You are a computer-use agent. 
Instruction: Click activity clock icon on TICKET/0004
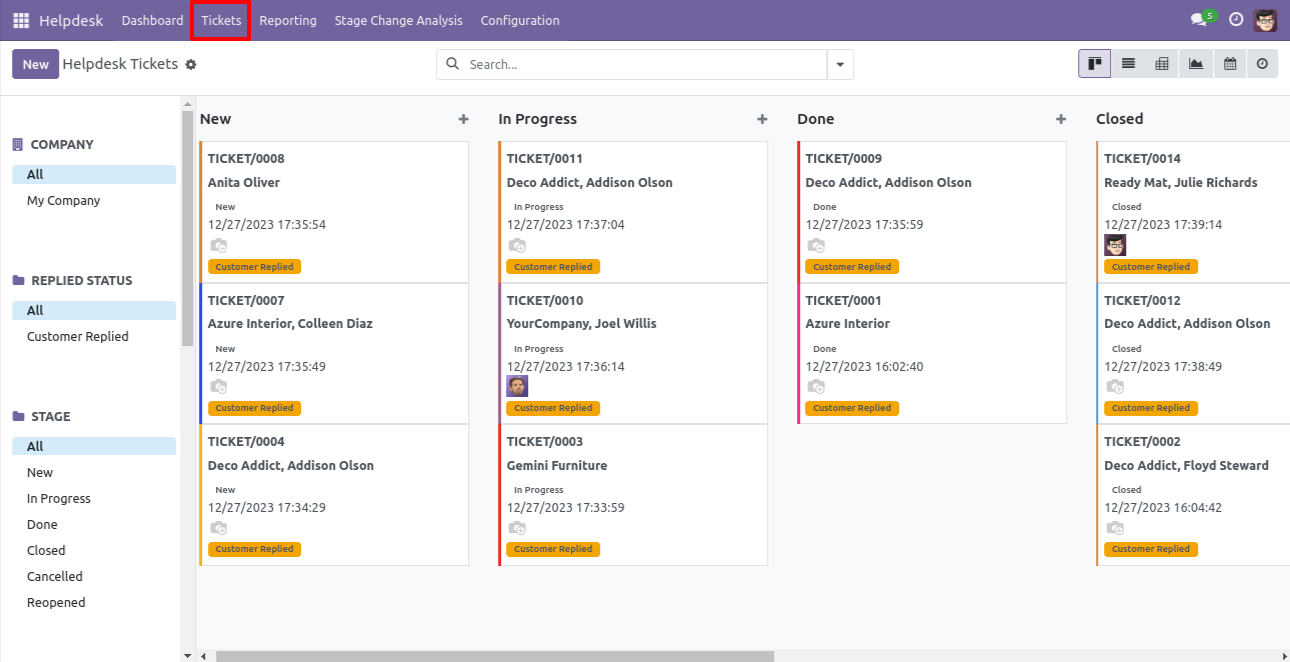click(x=219, y=528)
